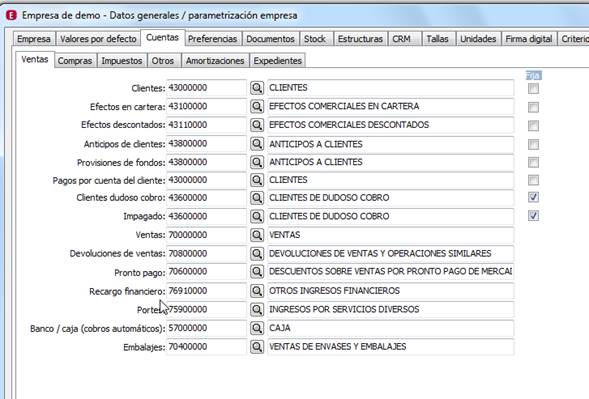The image size is (589, 399).
Task: Uncheck the Impagado row checkbox
Action: coord(533,216)
